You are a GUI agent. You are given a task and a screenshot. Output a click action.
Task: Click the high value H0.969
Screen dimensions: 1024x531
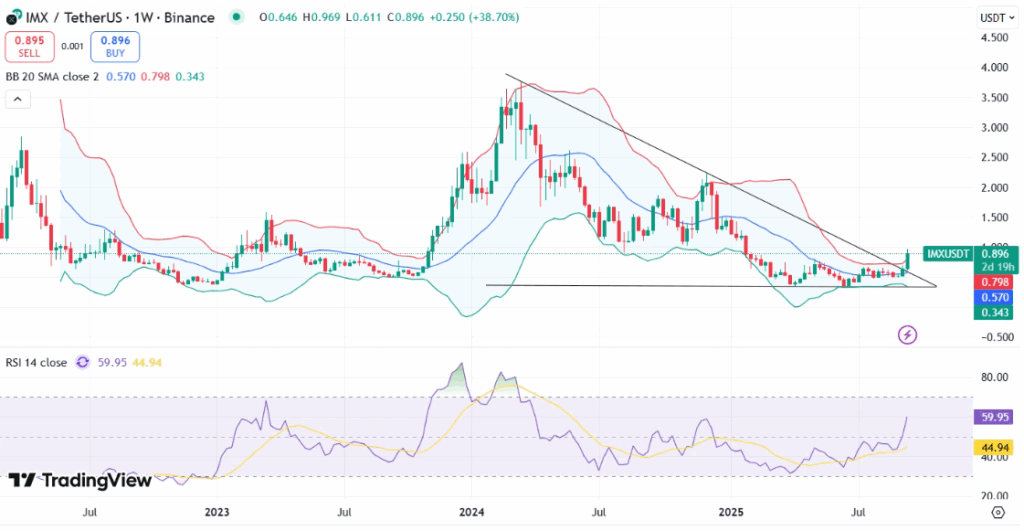coord(321,17)
